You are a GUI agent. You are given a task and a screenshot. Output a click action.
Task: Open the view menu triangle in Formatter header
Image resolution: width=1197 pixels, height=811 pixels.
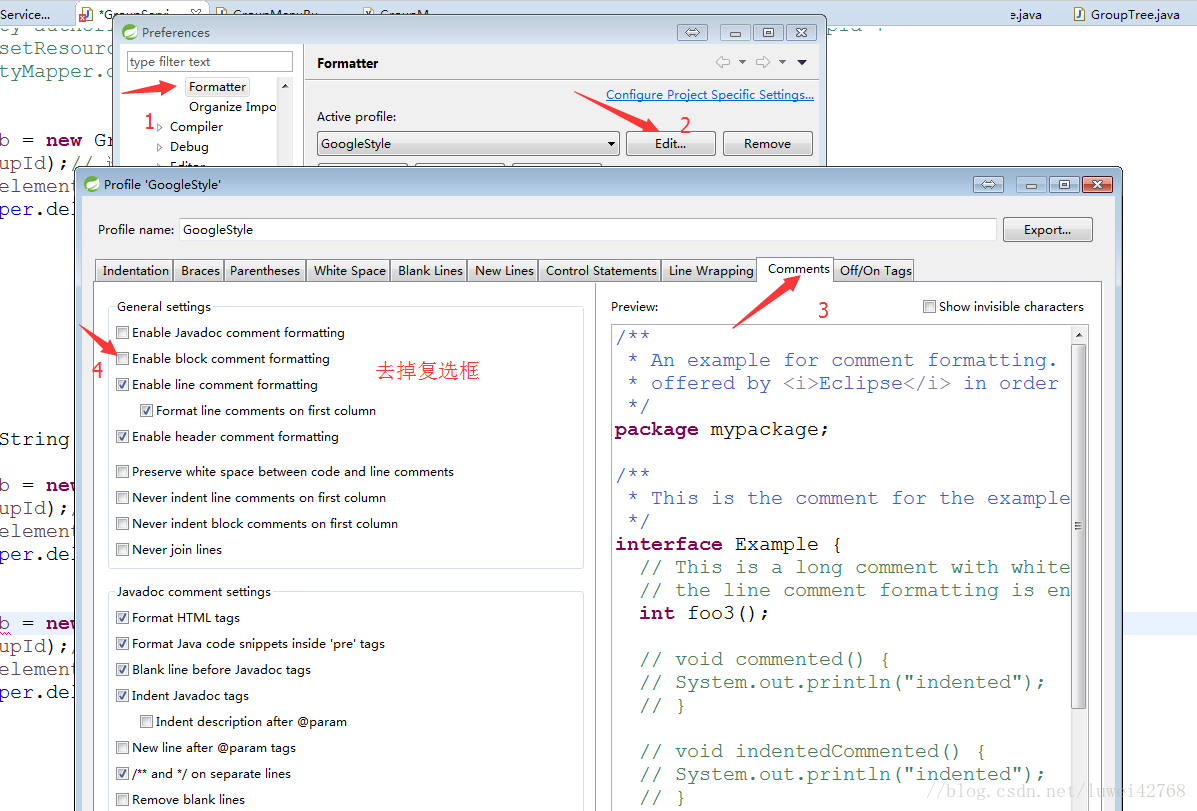pos(802,62)
